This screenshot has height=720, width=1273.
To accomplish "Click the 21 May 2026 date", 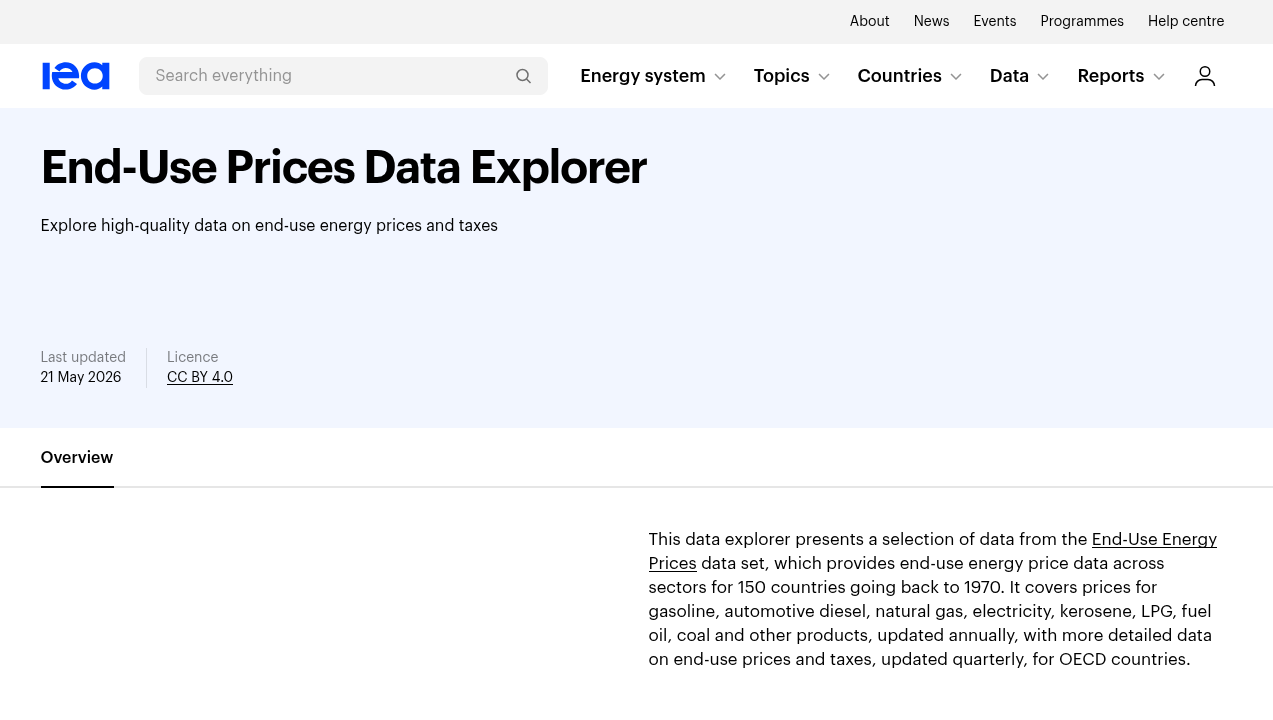I will (x=81, y=377).
